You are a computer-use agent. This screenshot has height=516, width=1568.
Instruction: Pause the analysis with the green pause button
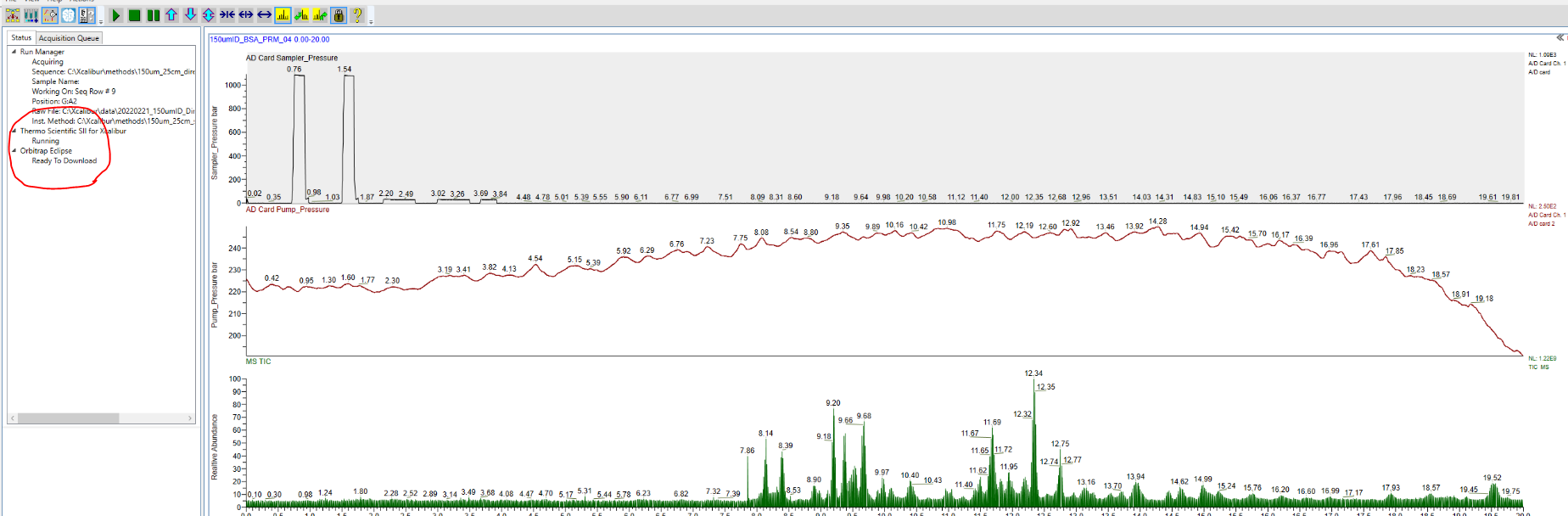(154, 15)
